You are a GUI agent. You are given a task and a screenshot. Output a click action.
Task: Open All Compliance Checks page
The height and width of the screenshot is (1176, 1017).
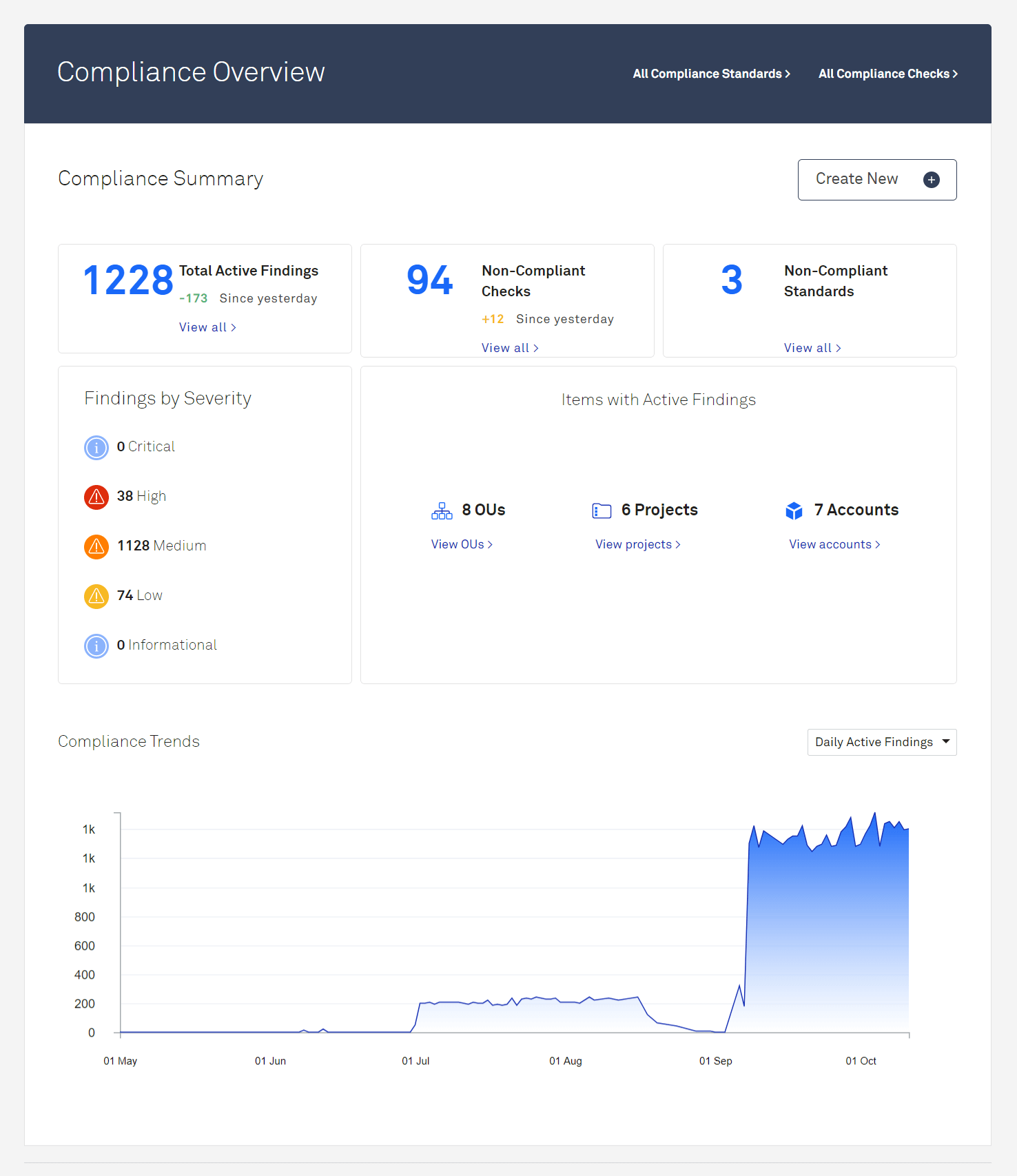pos(887,74)
